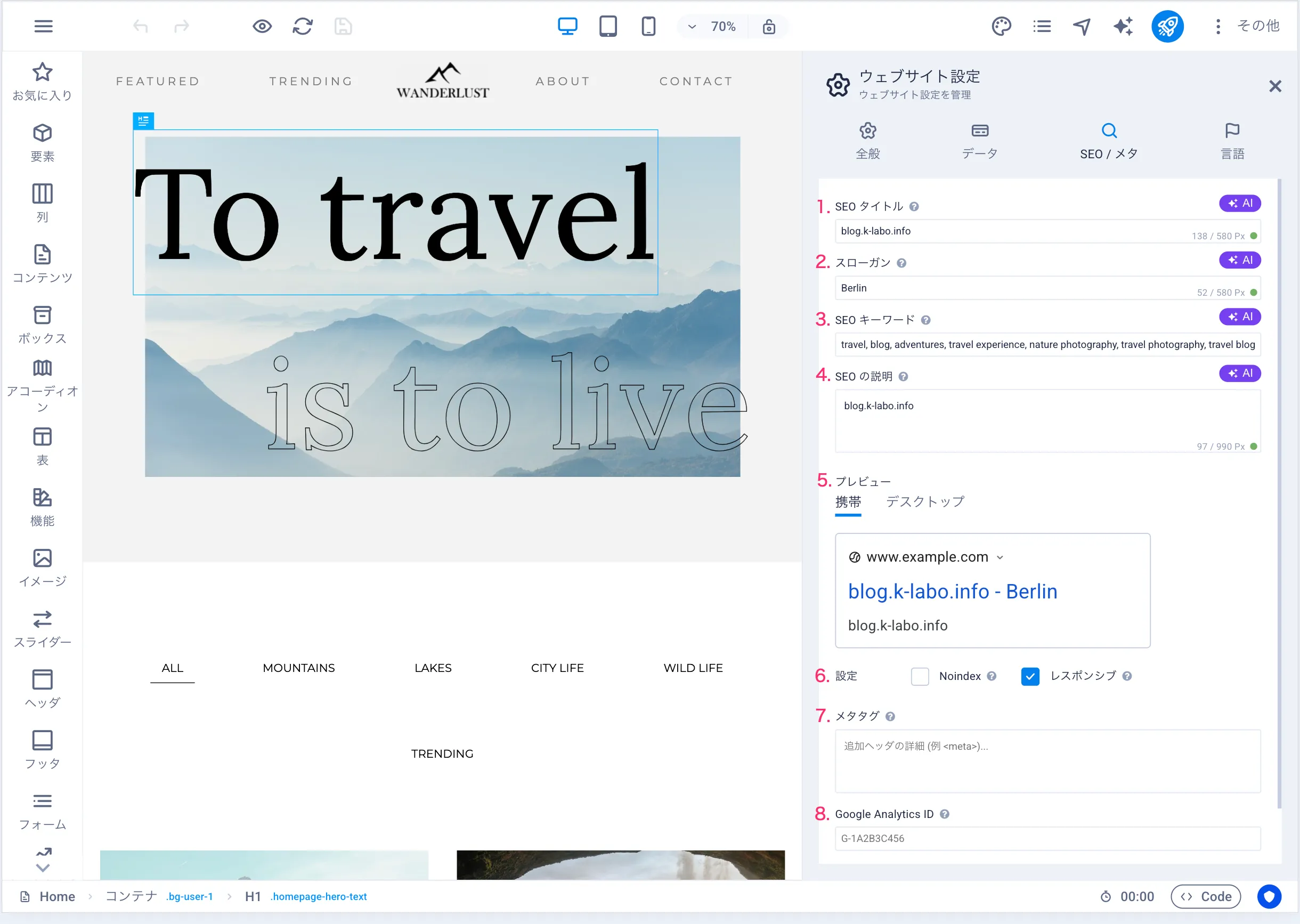1300x924 pixels.
Task: Open 機能 features in sidebar
Action: tap(43, 507)
